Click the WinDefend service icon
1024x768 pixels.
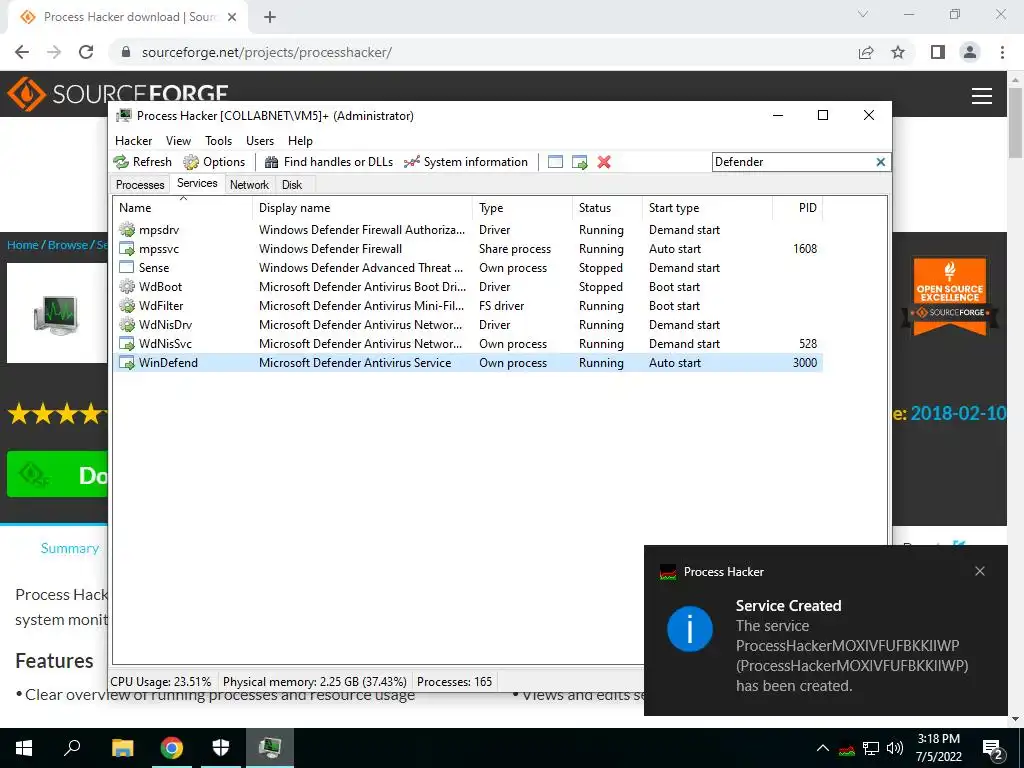coord(127,362)
